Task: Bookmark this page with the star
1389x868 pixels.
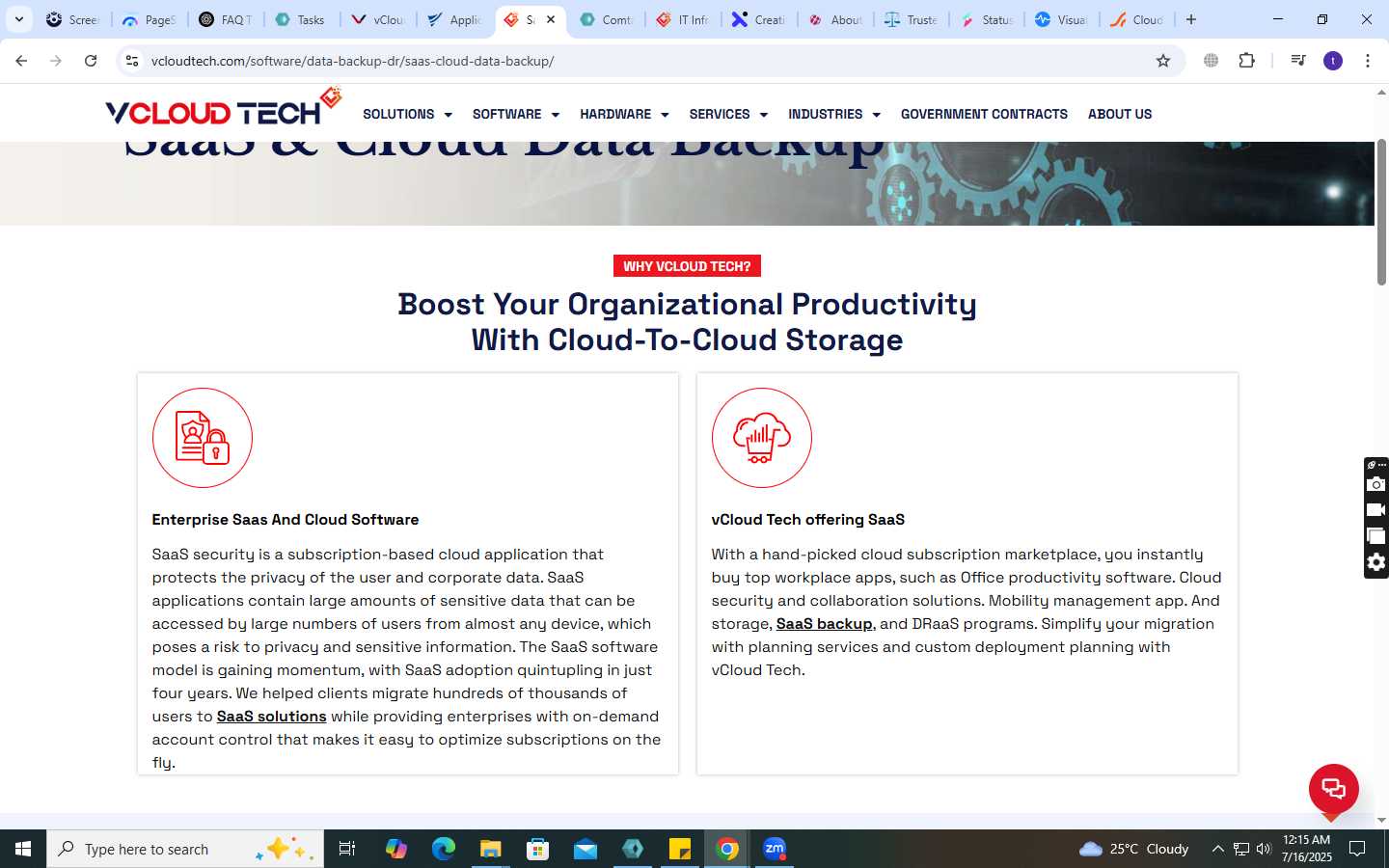Action: pyautogui.click(x=1163, y=61)
